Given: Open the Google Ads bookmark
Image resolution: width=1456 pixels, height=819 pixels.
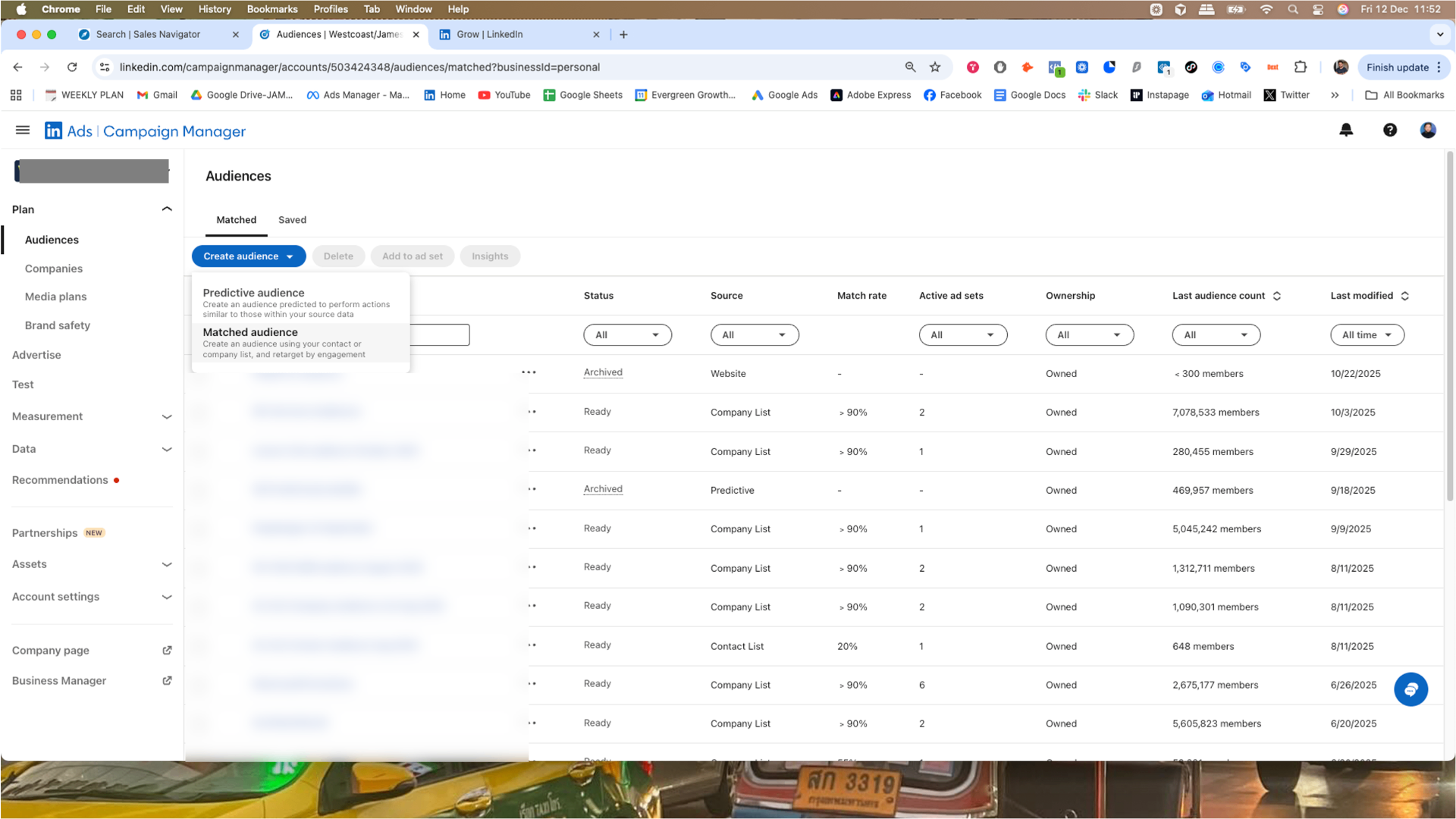Looking at the screenshot, I should tap(784, 95).
